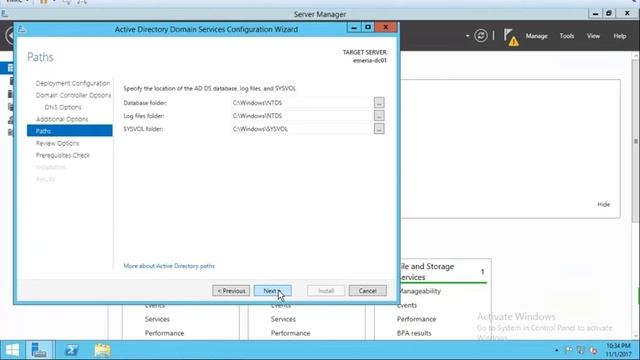Edit the Log files folder path field
Screen dimensions: 640x360
(301, 116)
